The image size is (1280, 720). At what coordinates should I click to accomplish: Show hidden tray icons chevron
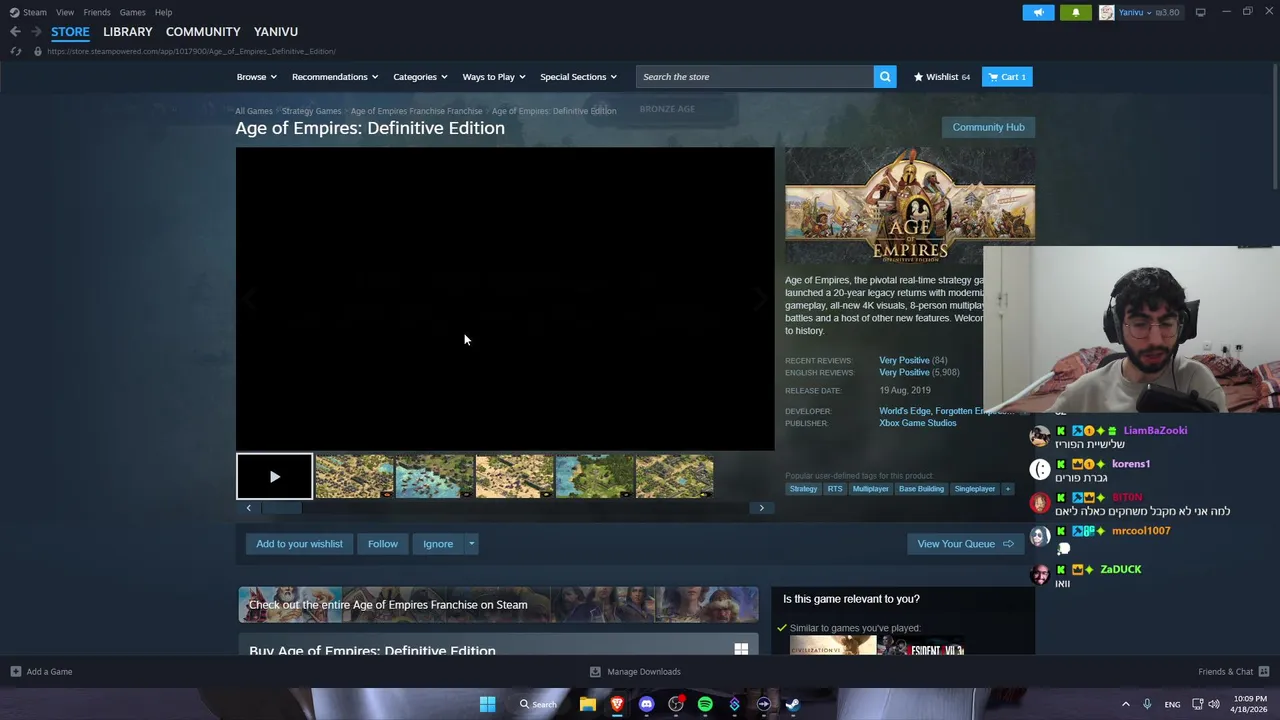click(1125, 704)
